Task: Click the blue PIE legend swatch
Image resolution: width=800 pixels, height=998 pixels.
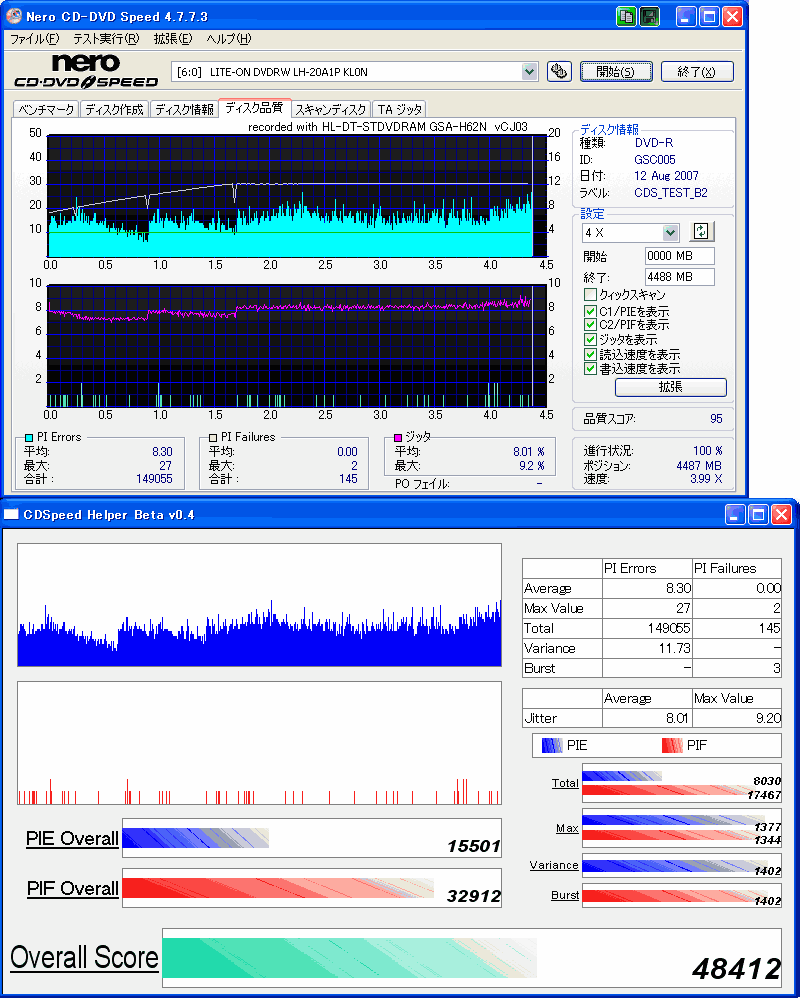Action: click(552, 745)
